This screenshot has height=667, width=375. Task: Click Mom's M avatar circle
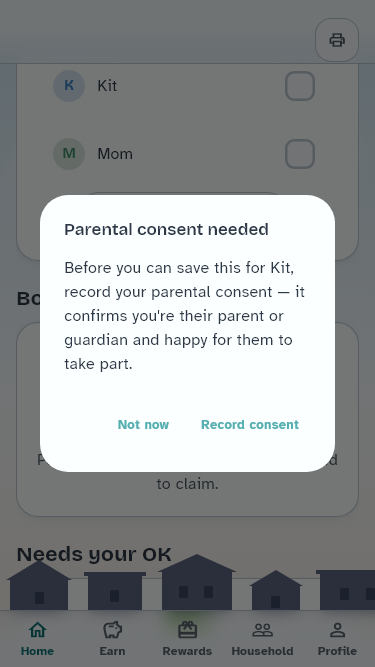(69, 154)
